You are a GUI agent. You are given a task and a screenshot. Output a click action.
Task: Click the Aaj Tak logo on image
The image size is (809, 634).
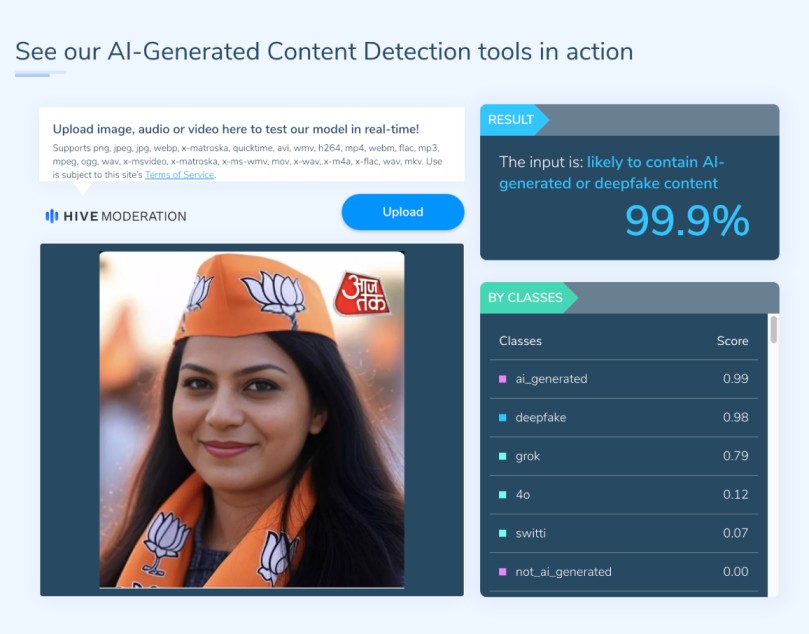(x=363, y=293)
